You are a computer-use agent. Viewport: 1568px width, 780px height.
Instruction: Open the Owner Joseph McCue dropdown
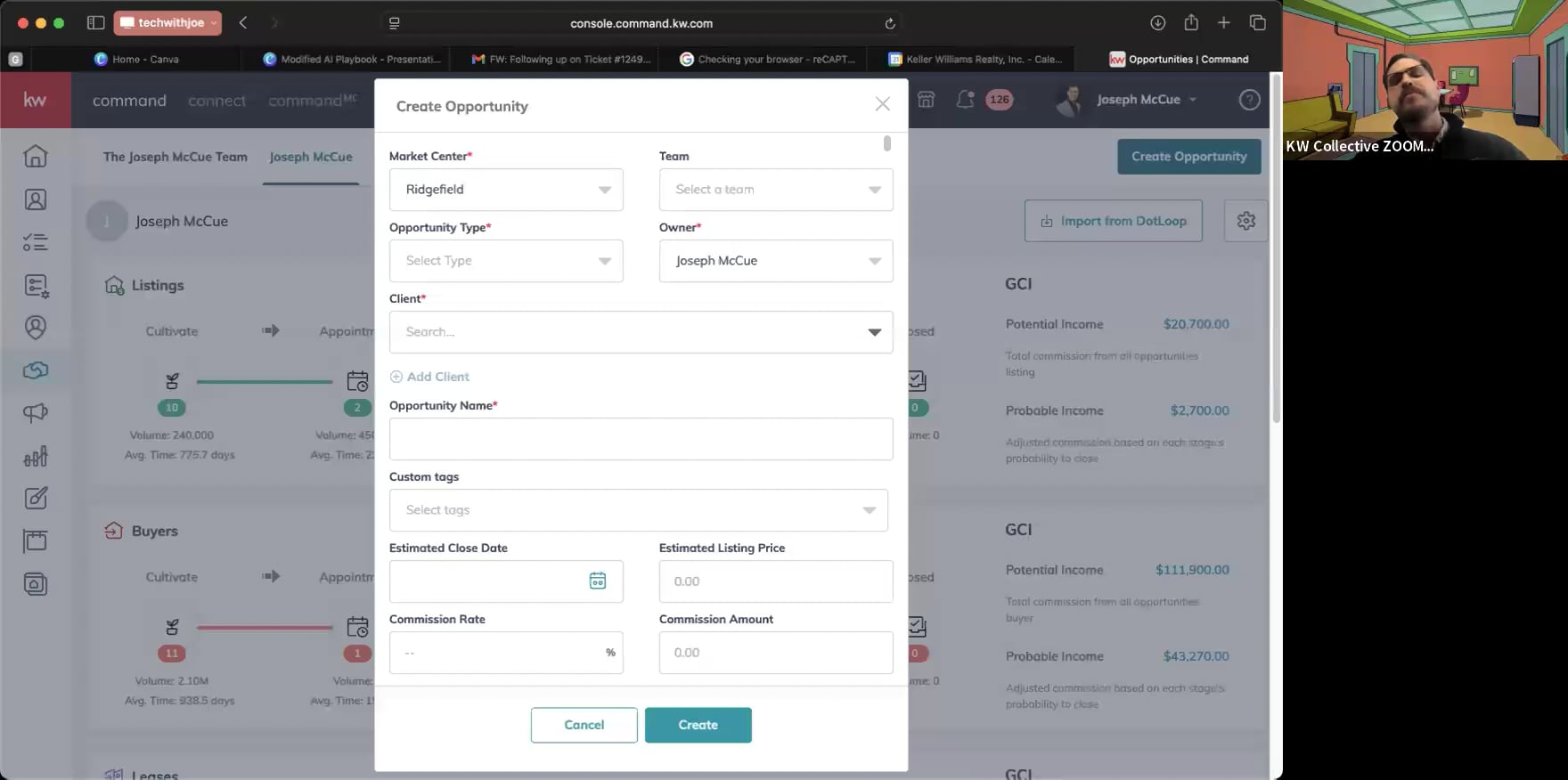[x=776, y=261]
